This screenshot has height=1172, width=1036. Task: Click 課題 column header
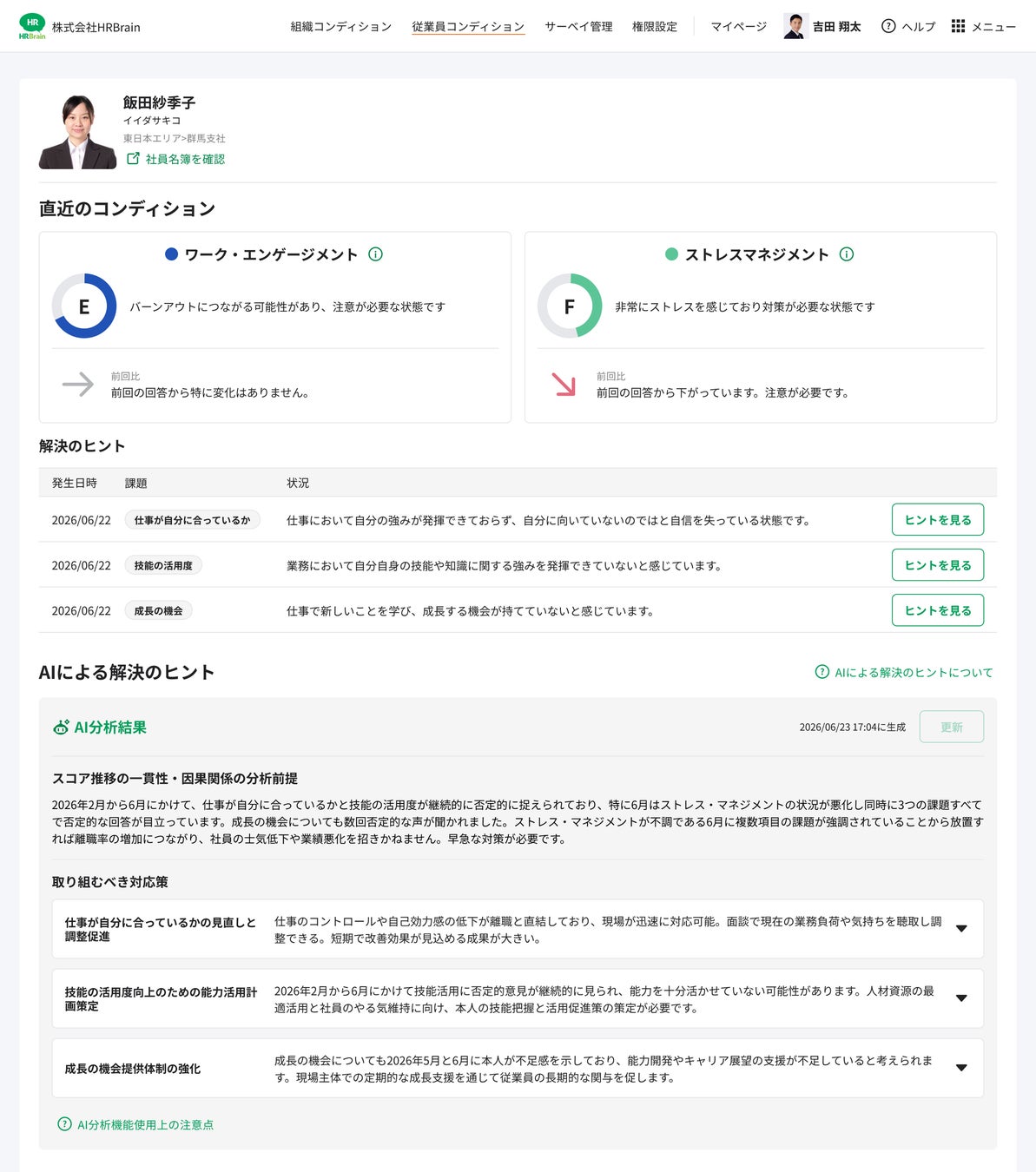click(136, 483)
